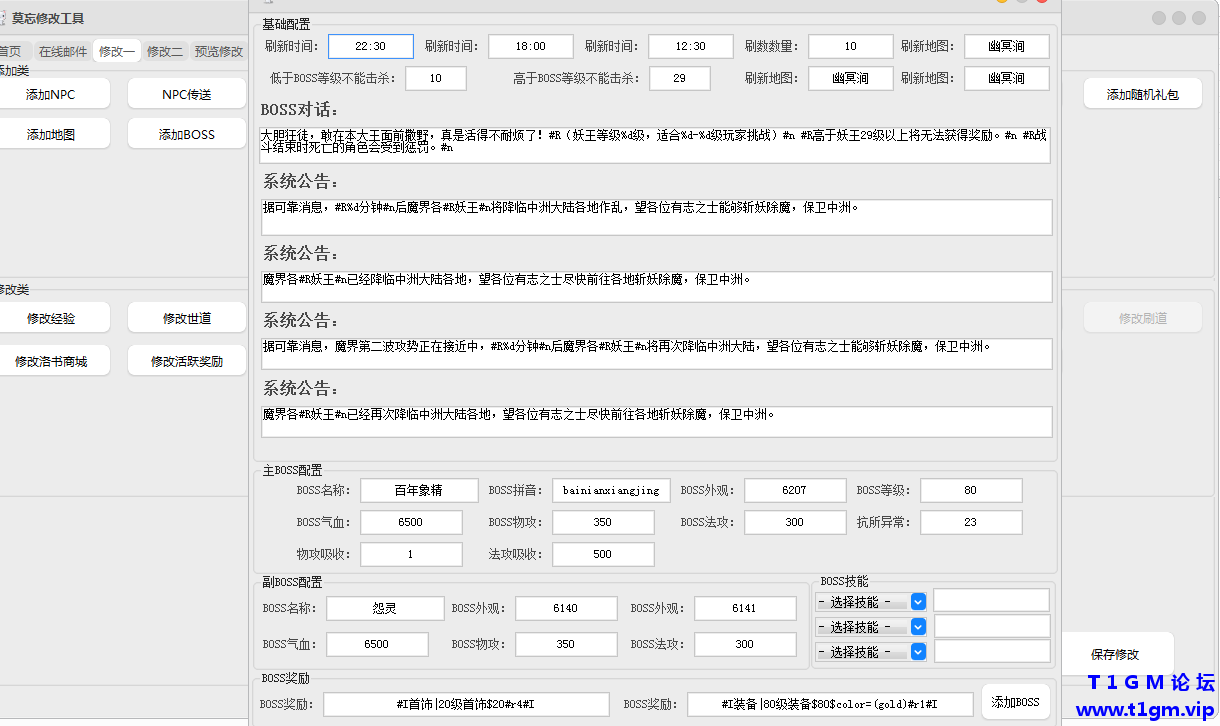The image size is (1220, 726).
Task: Click the 刷数数量 field showing 10
Action: (x=851, y=46)
